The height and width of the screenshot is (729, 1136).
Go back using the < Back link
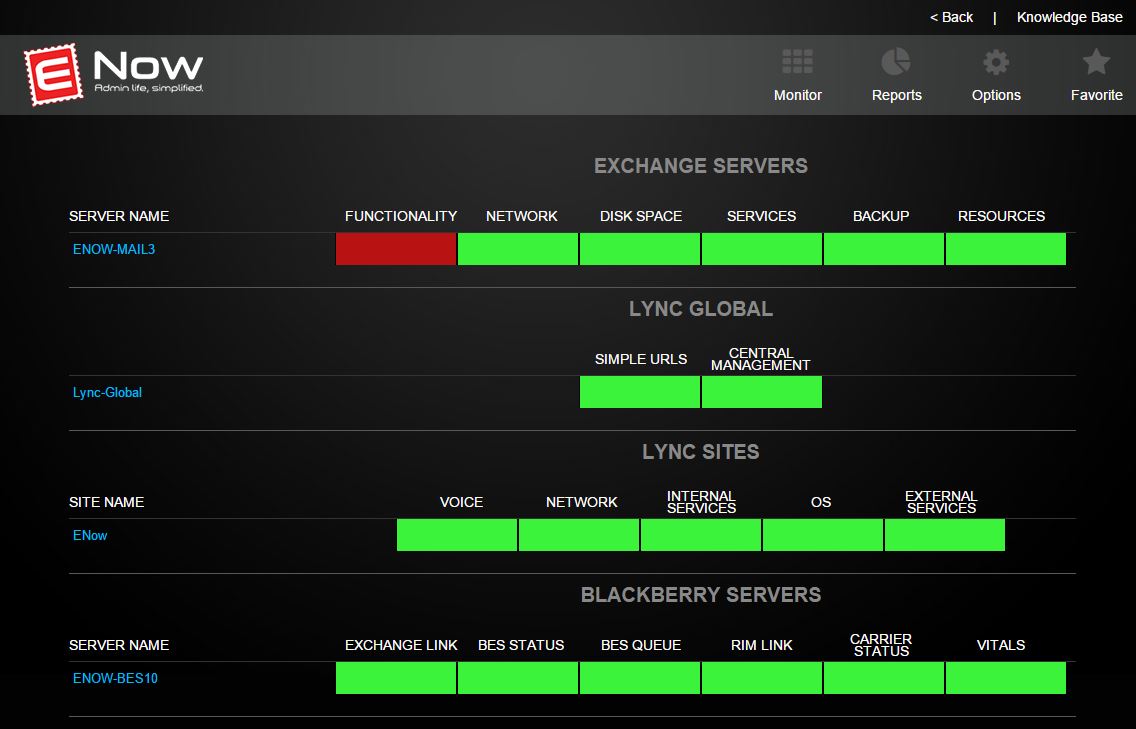point(951,17)
